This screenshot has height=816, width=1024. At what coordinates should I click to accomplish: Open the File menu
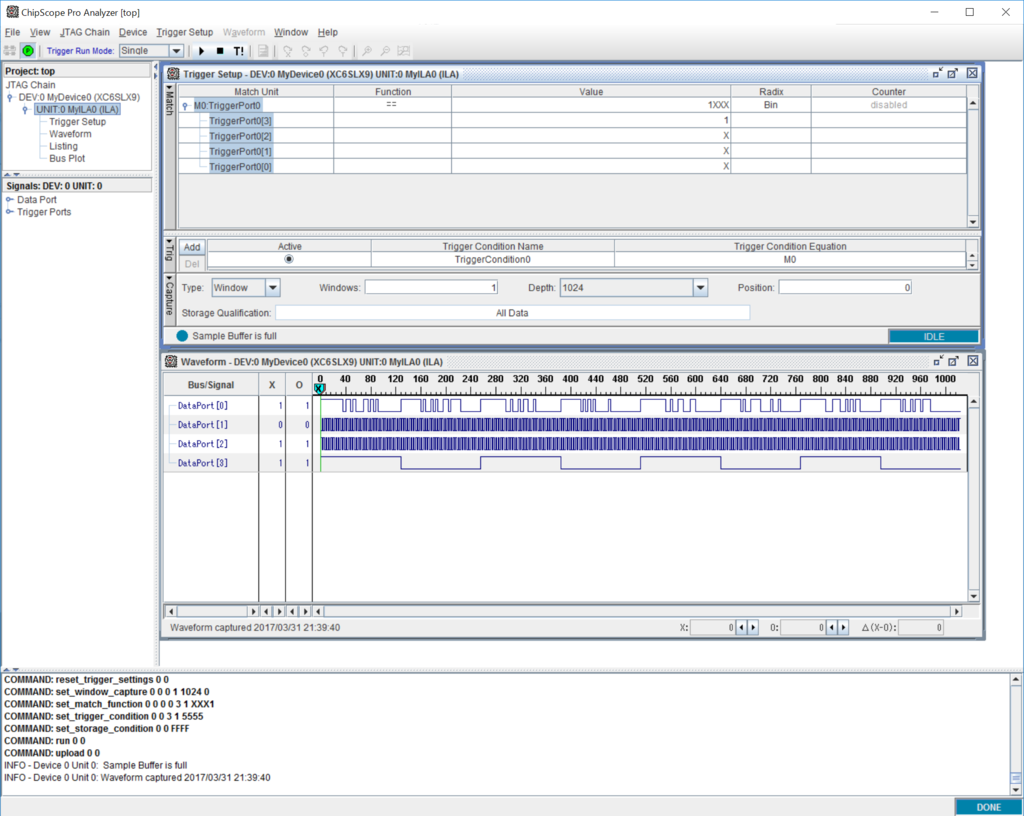(12, 32)
